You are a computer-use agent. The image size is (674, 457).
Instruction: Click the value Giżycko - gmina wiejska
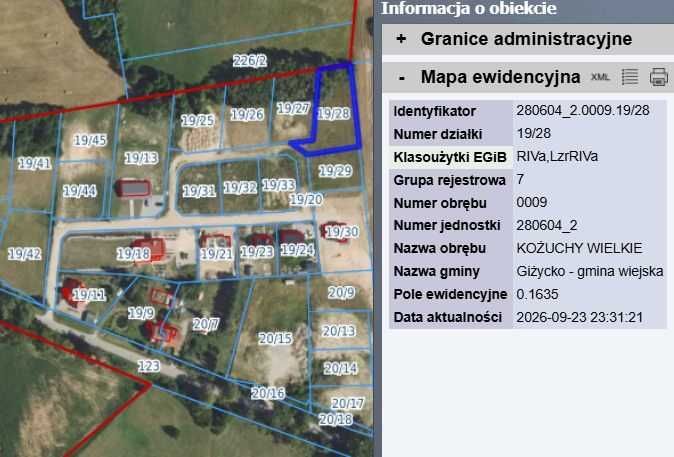590,271
